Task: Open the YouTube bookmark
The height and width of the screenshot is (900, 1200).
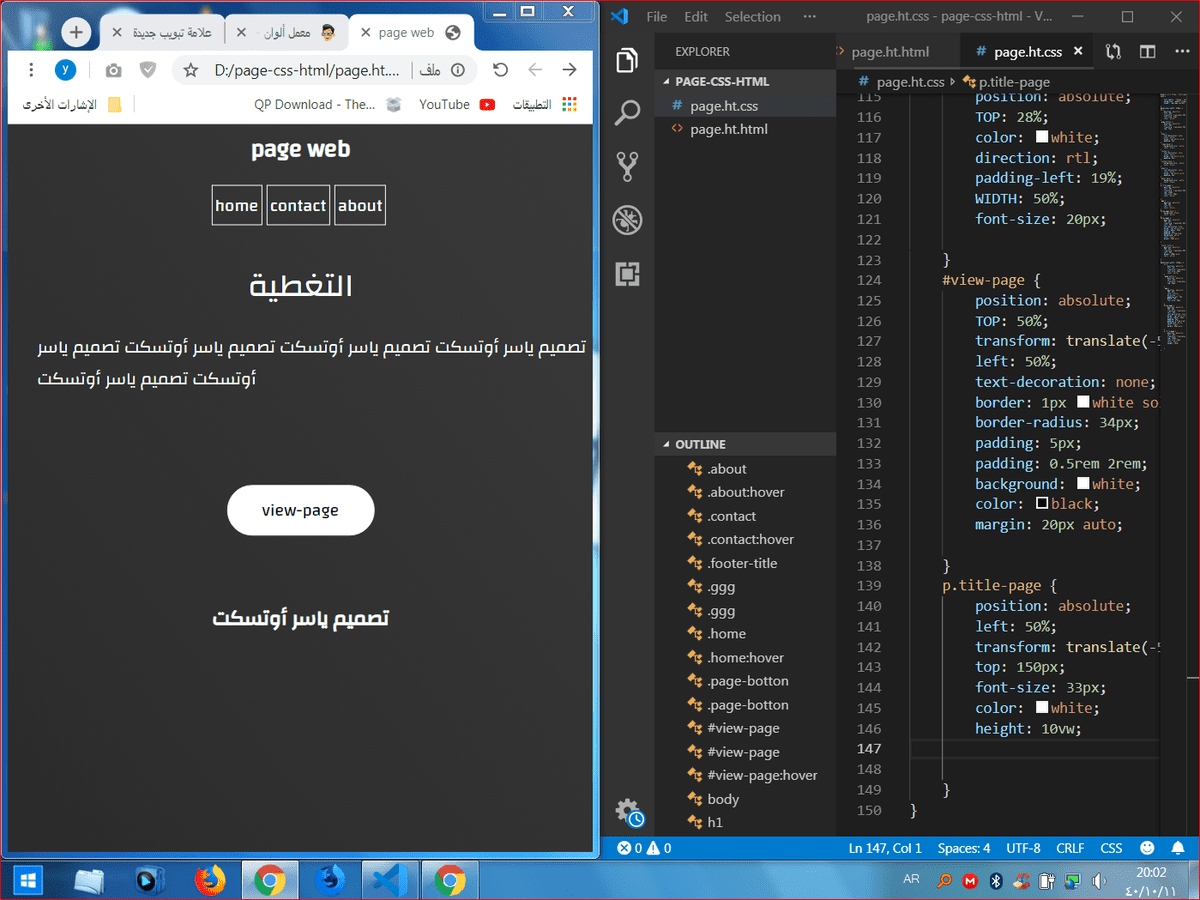Action: [457, 104]
